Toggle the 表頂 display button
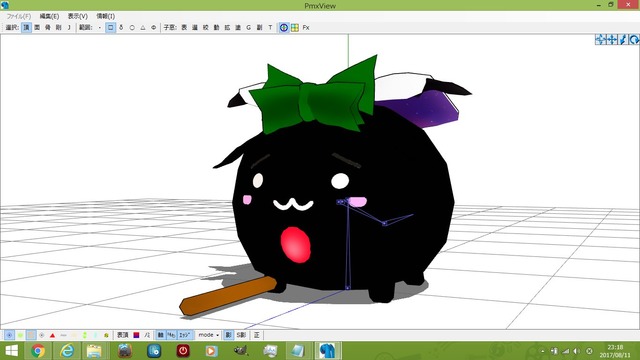This screenshot has height=360, width=640. click(x=122, y=335)
